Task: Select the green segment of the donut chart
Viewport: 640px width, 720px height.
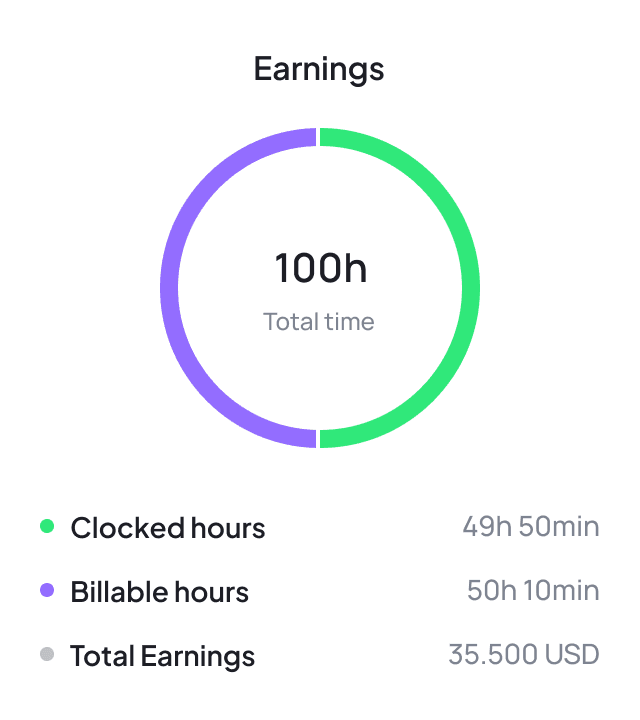Action: (x=471, y=288)
